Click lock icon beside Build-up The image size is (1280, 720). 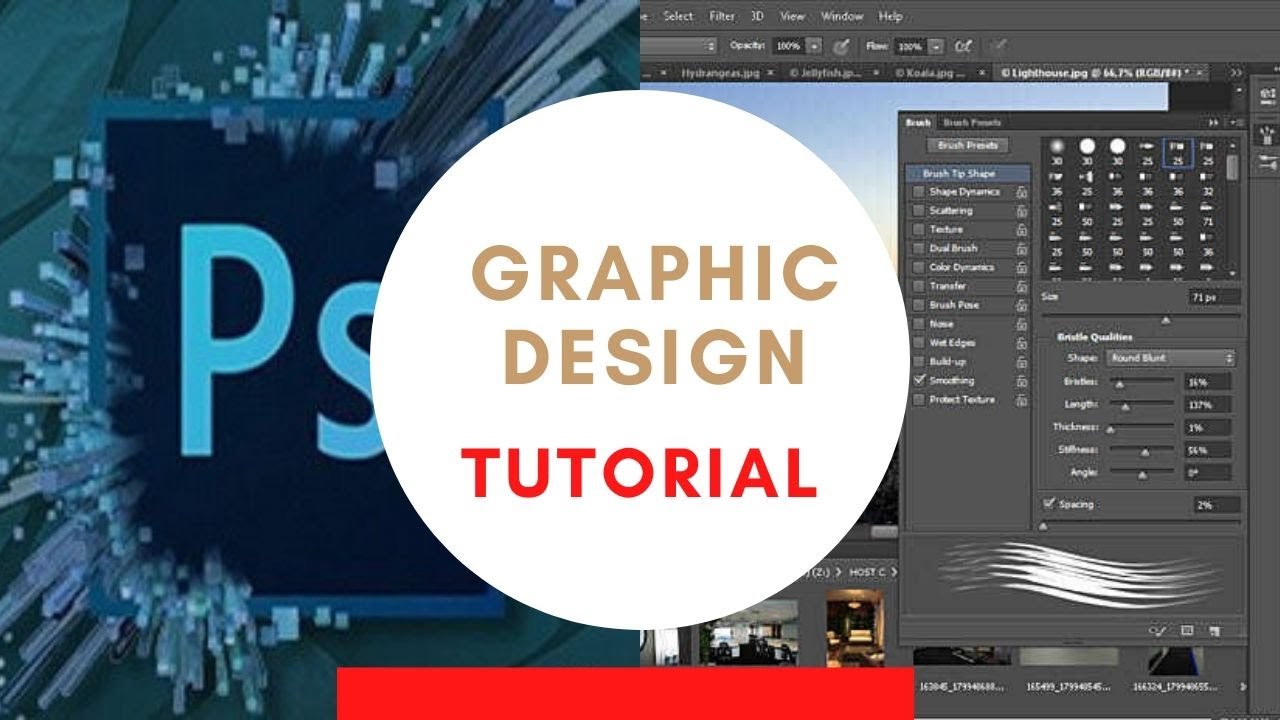point(1021,361)
